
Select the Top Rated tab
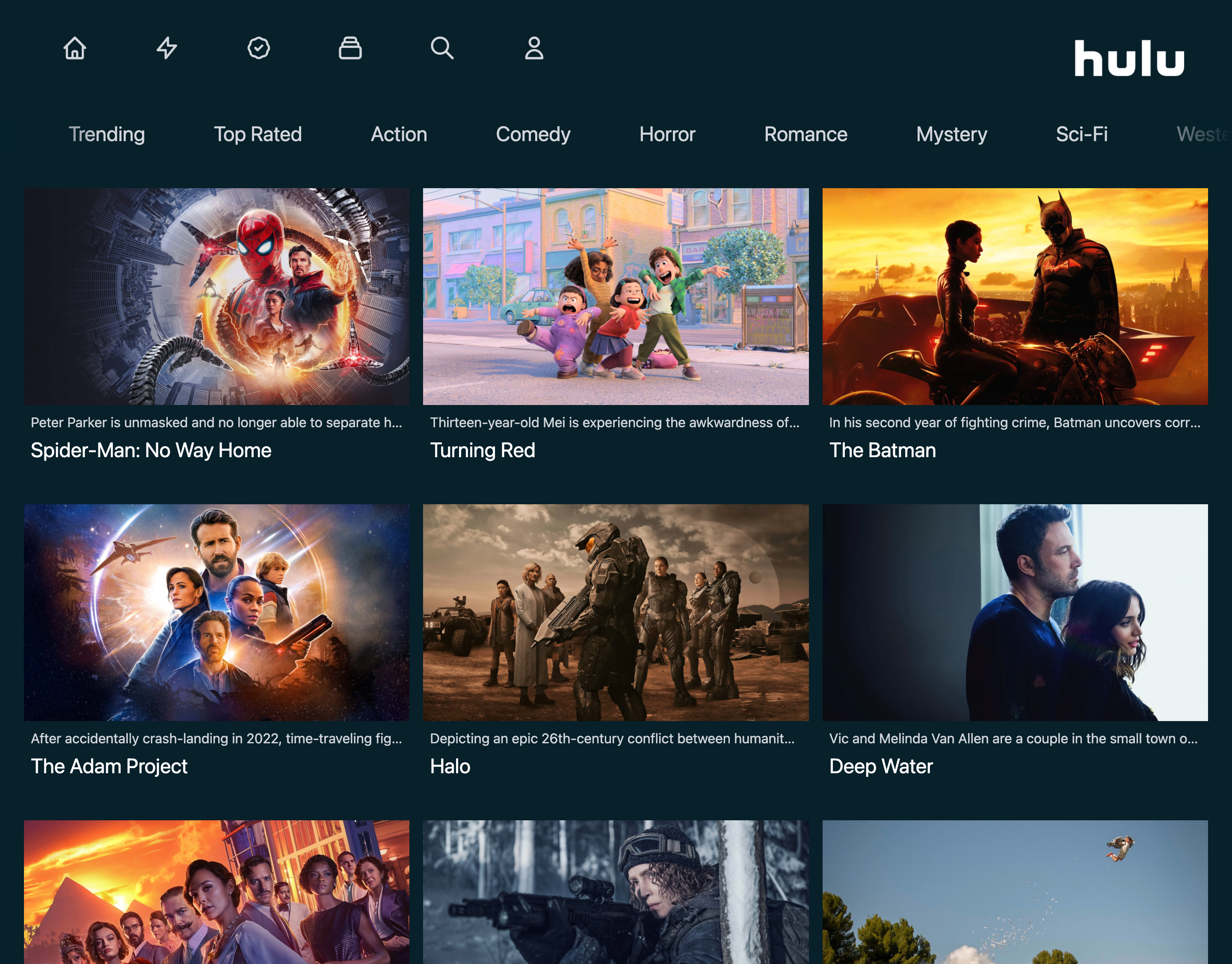(x=258, y=134)
